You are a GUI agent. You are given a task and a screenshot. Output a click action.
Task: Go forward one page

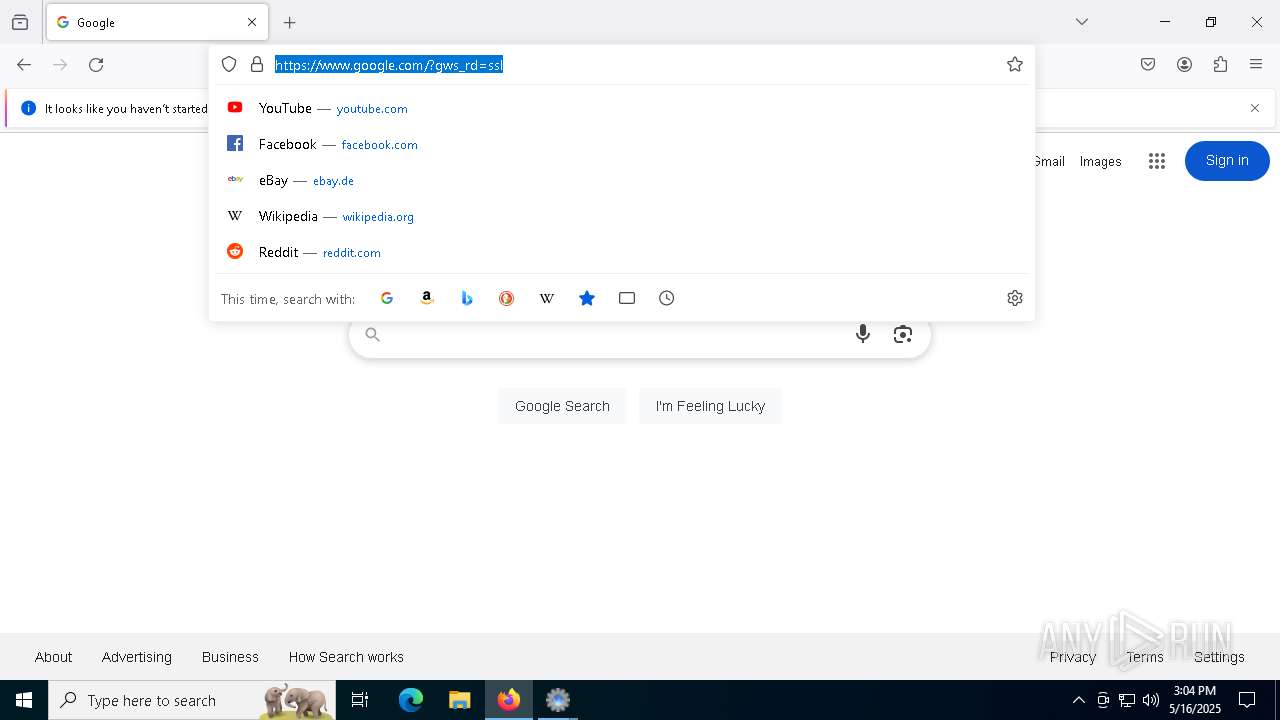(60, 65)
